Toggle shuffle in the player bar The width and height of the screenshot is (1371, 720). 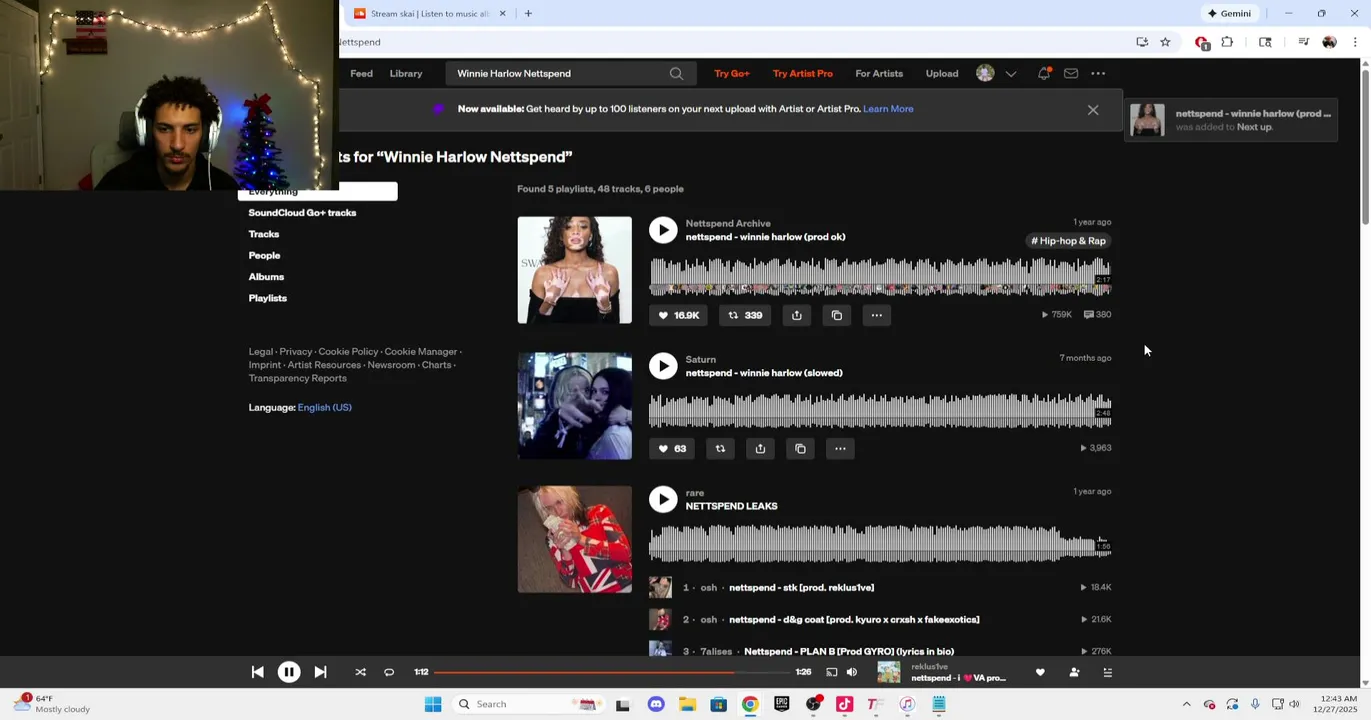coord(360,673)
